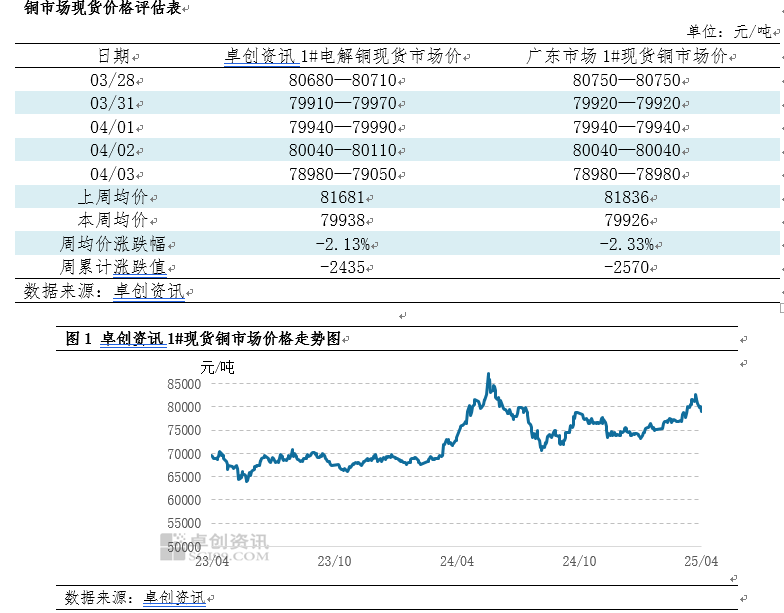Image resolution: width=784 pixels, height=613 pixels.
Task: Click the 卓创资讯 link in the table header
Action: coord(262,57)
